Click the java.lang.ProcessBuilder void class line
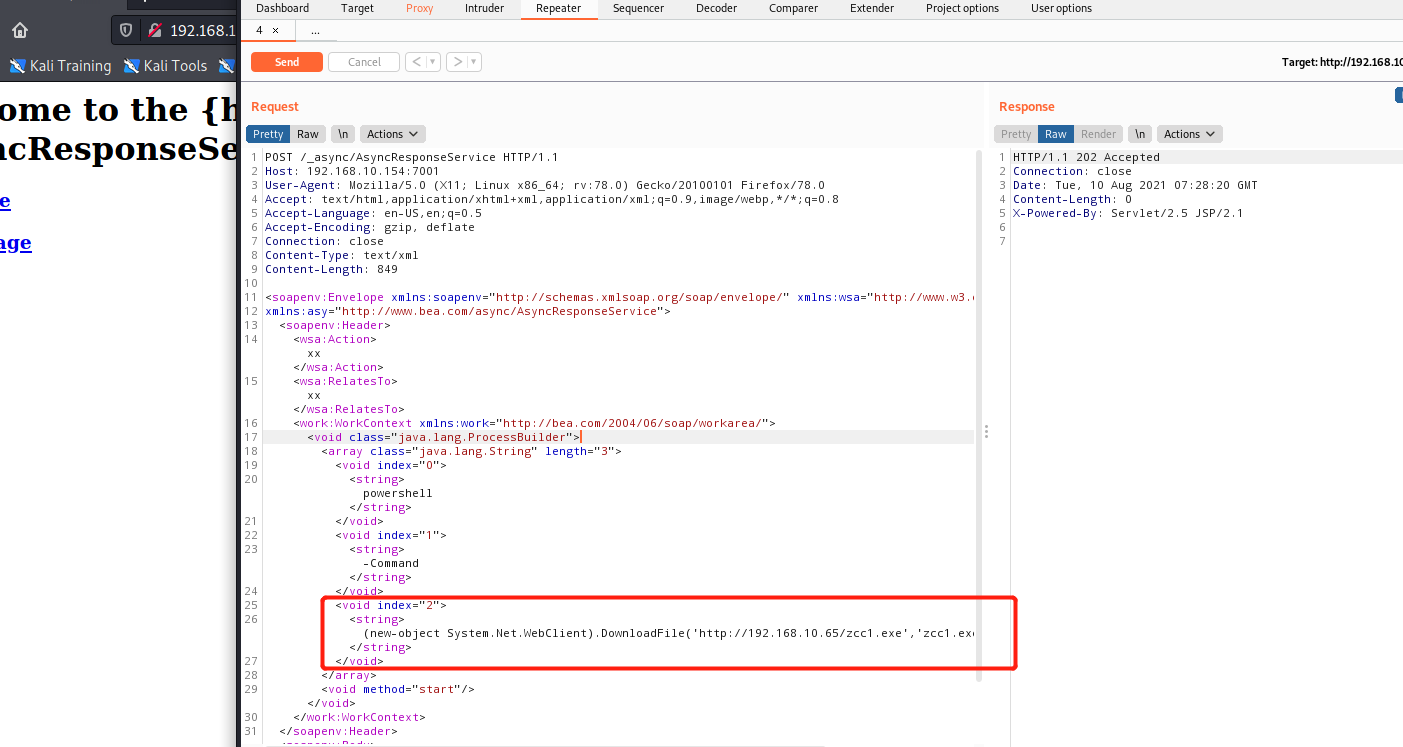Screen dimensions: 1403x747 tap(443, 437)
